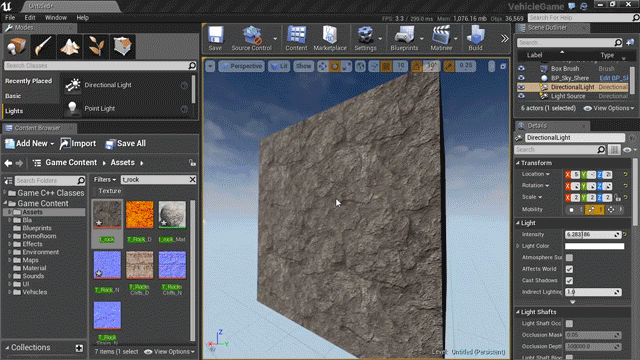The image size is (640, 360).
Task: Add a new collection with plus icon
Action: pyautogui.click(x=79, y=348)
